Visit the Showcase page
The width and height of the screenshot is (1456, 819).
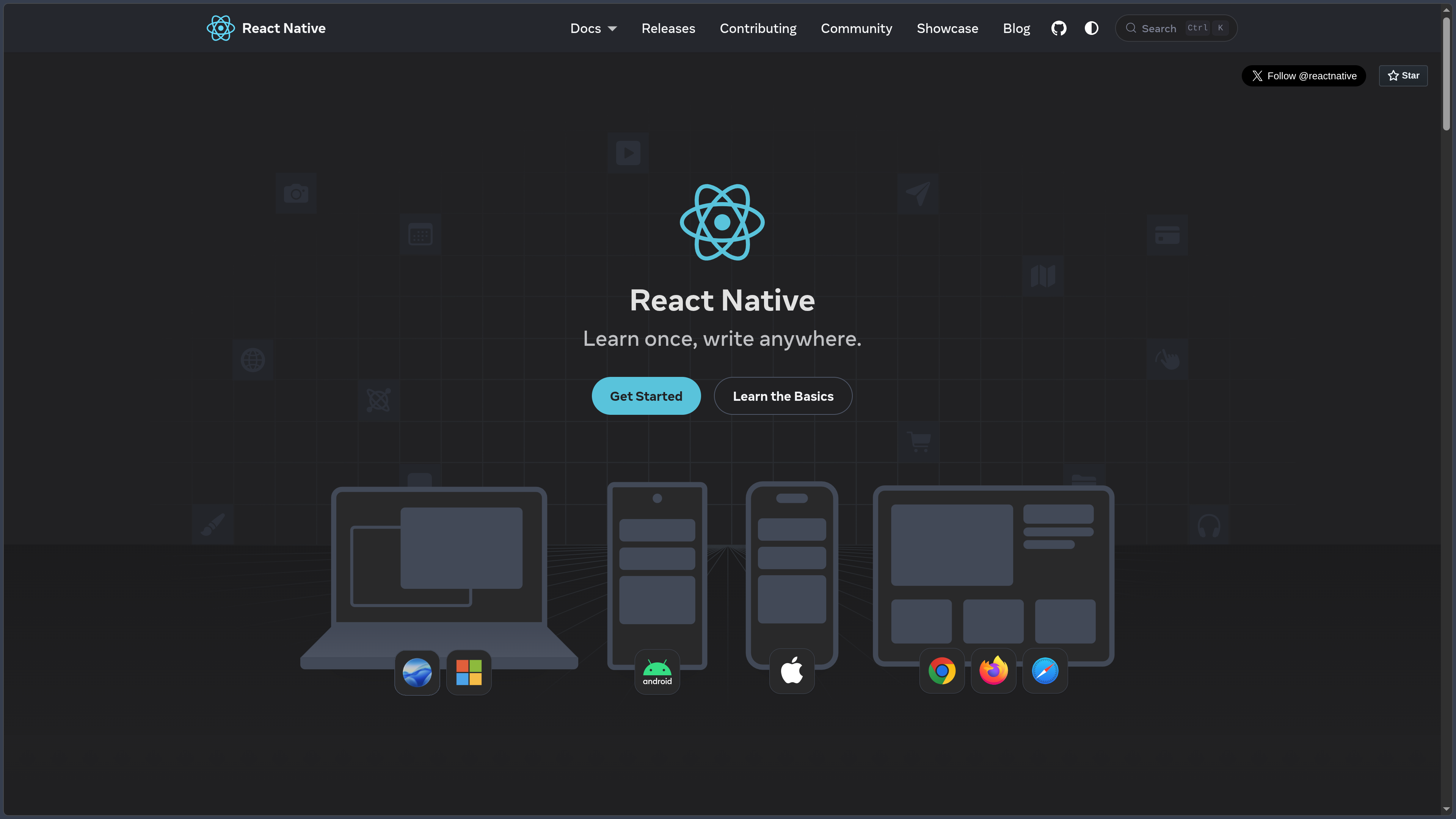[x=947, y=28]
